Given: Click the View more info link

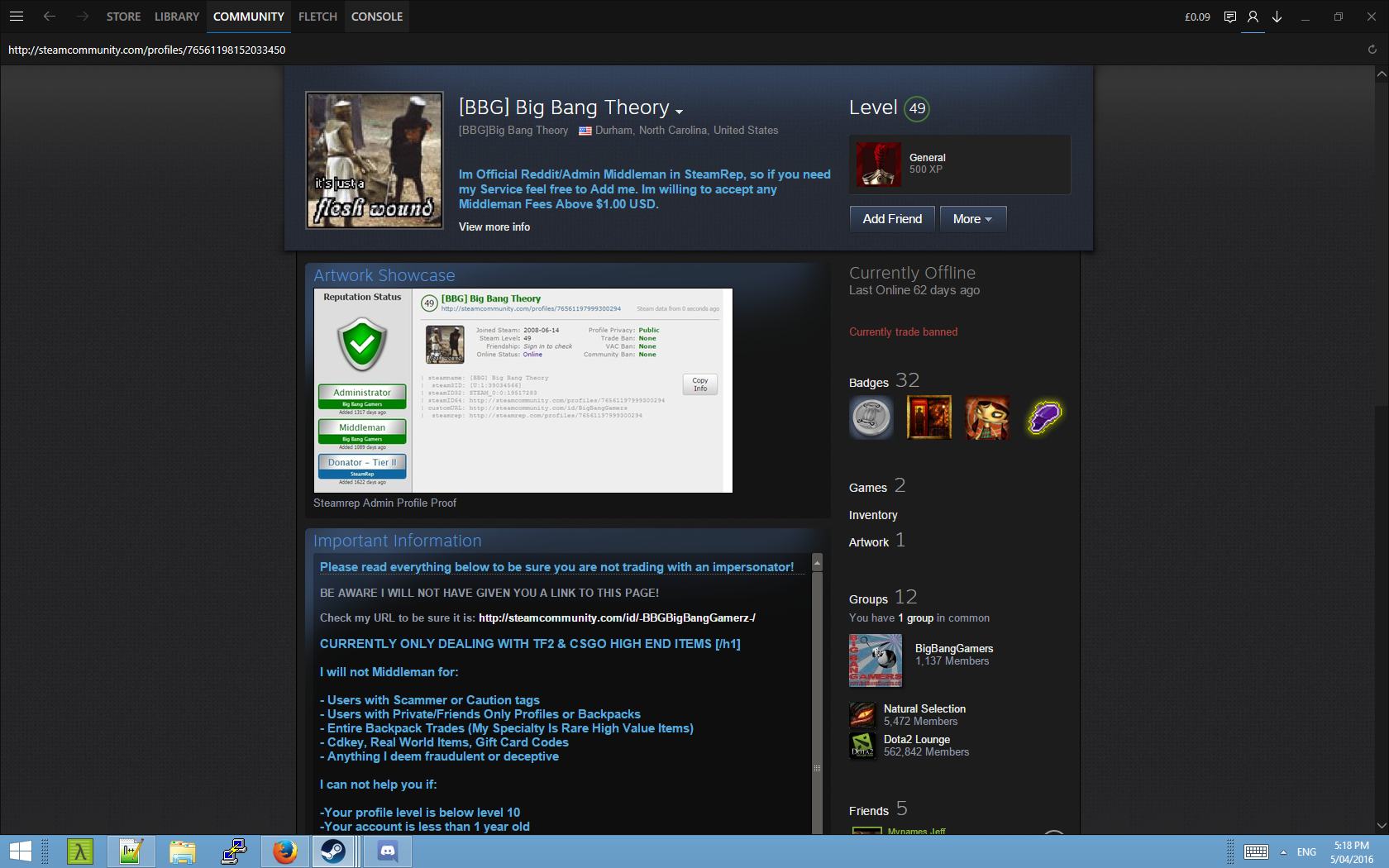Looking at the screenshot, I should [494, 227].
